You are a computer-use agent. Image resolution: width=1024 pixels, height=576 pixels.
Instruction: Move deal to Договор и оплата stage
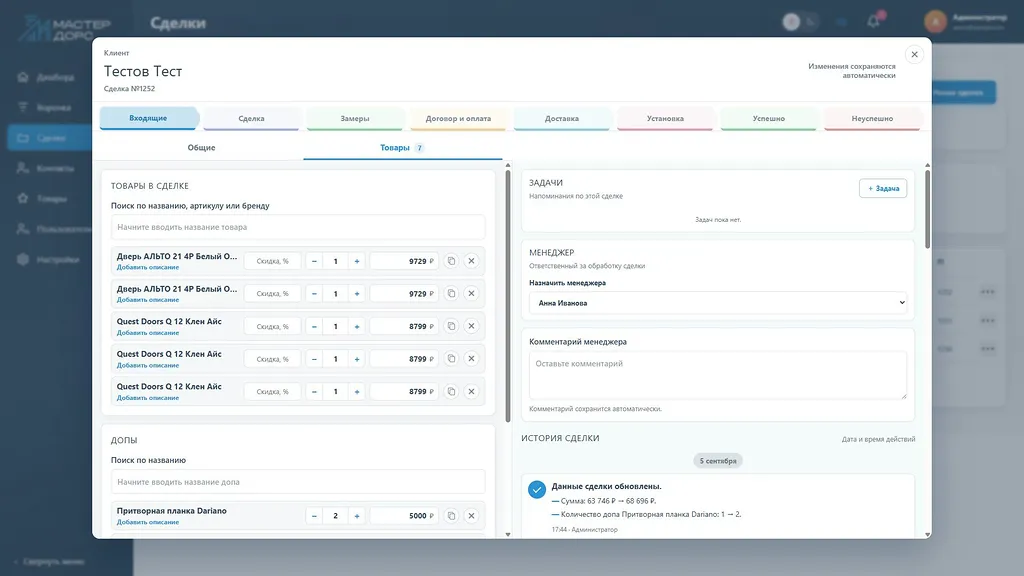[x=458, y=119]
